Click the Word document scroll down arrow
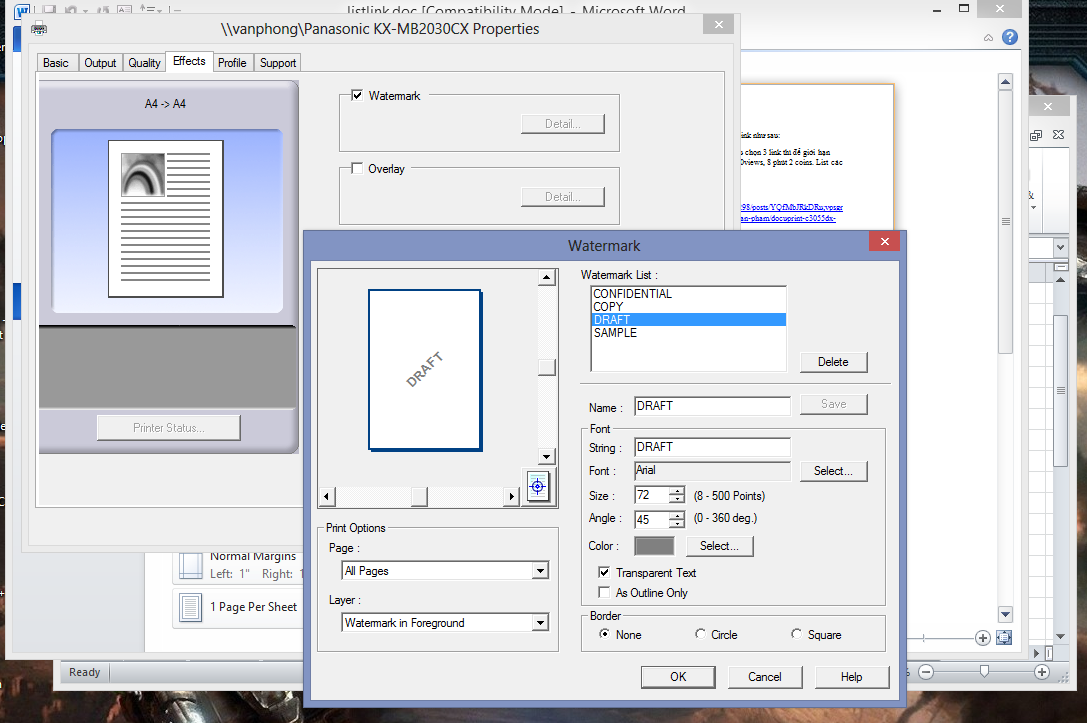Image resolution: width=1087 pixels, height=723 pixels. (x=1005, y=614)
